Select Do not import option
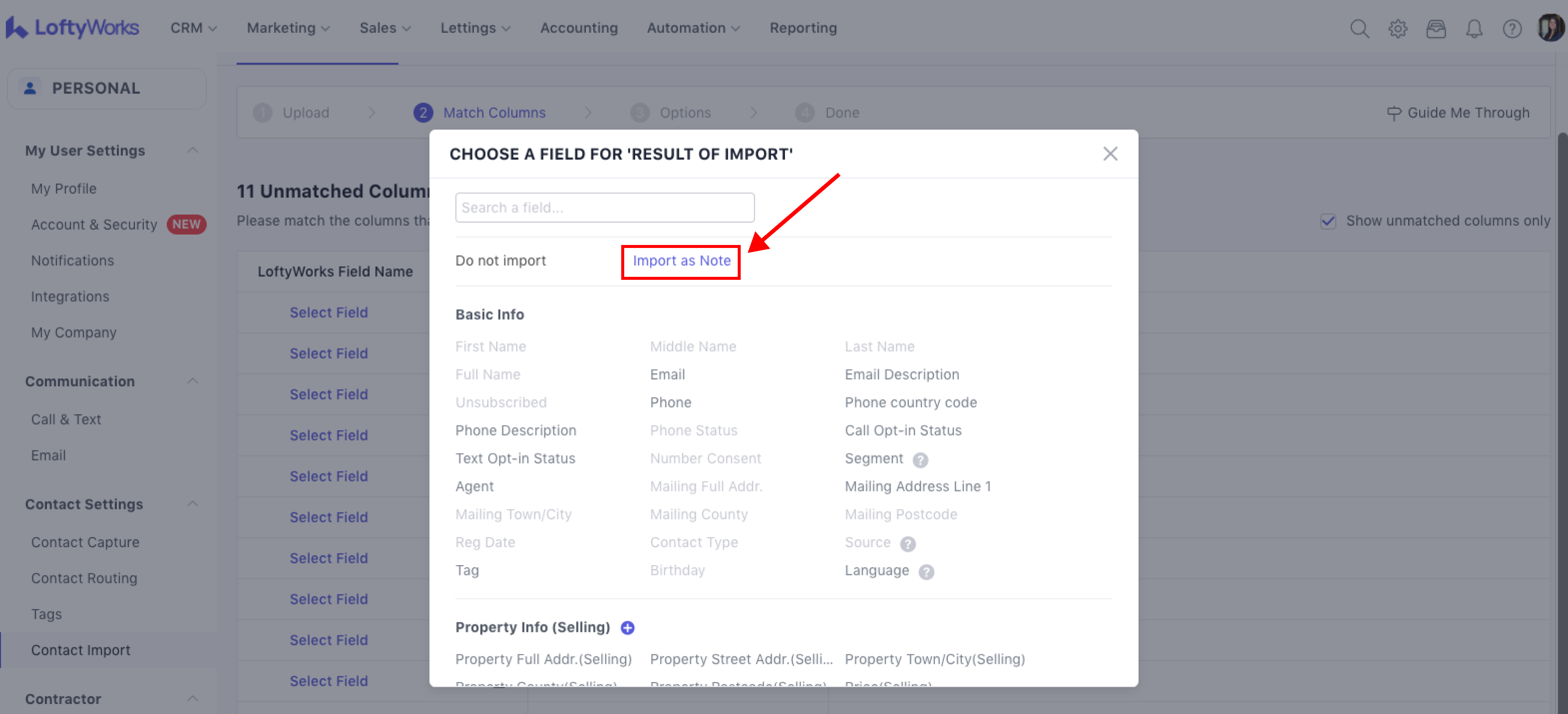Image resolution: width=1568 pixels, height=714 pixels. point(500,261)
